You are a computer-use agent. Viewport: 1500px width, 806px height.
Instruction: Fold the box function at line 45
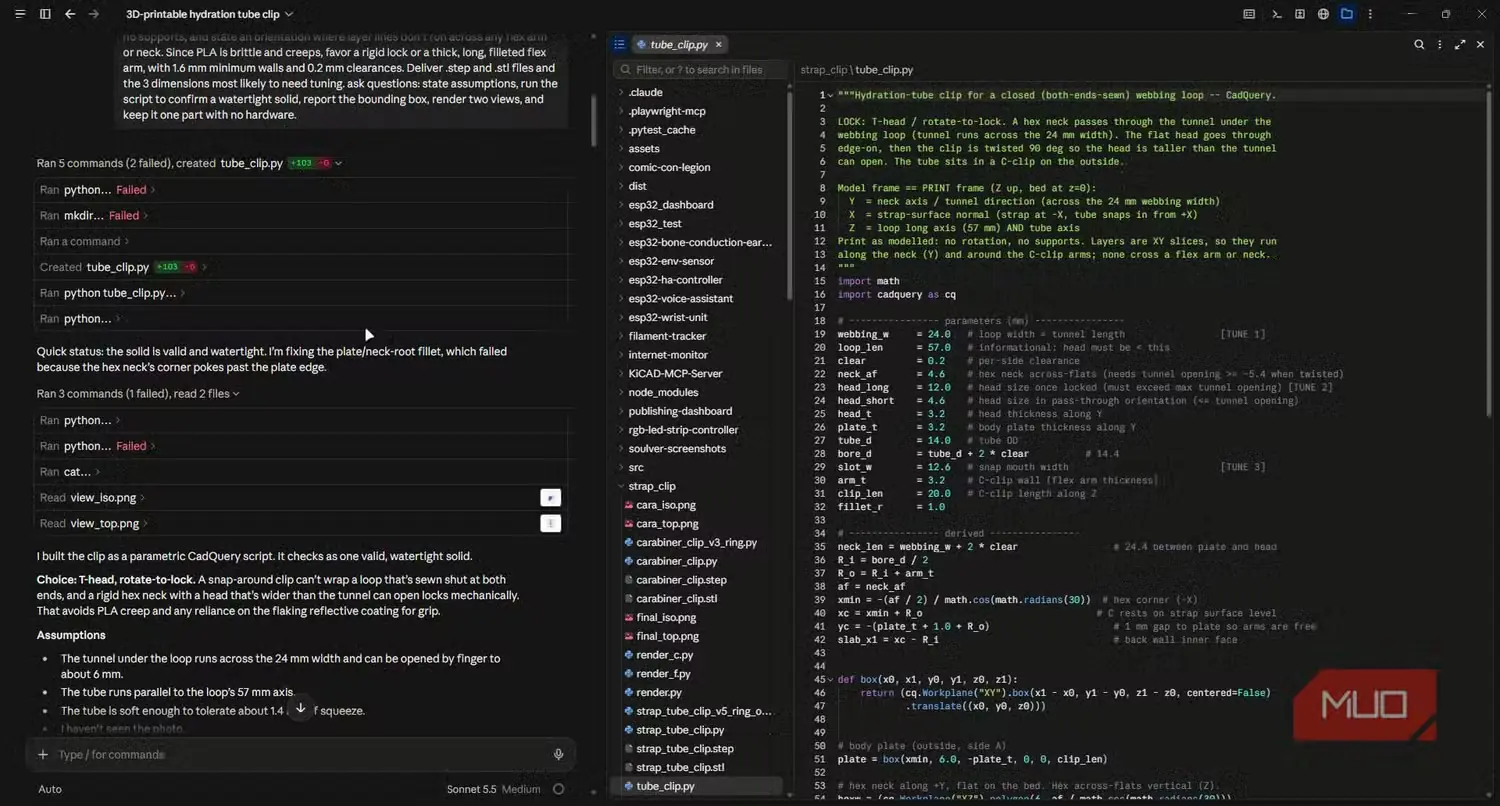tap(831, 680)
